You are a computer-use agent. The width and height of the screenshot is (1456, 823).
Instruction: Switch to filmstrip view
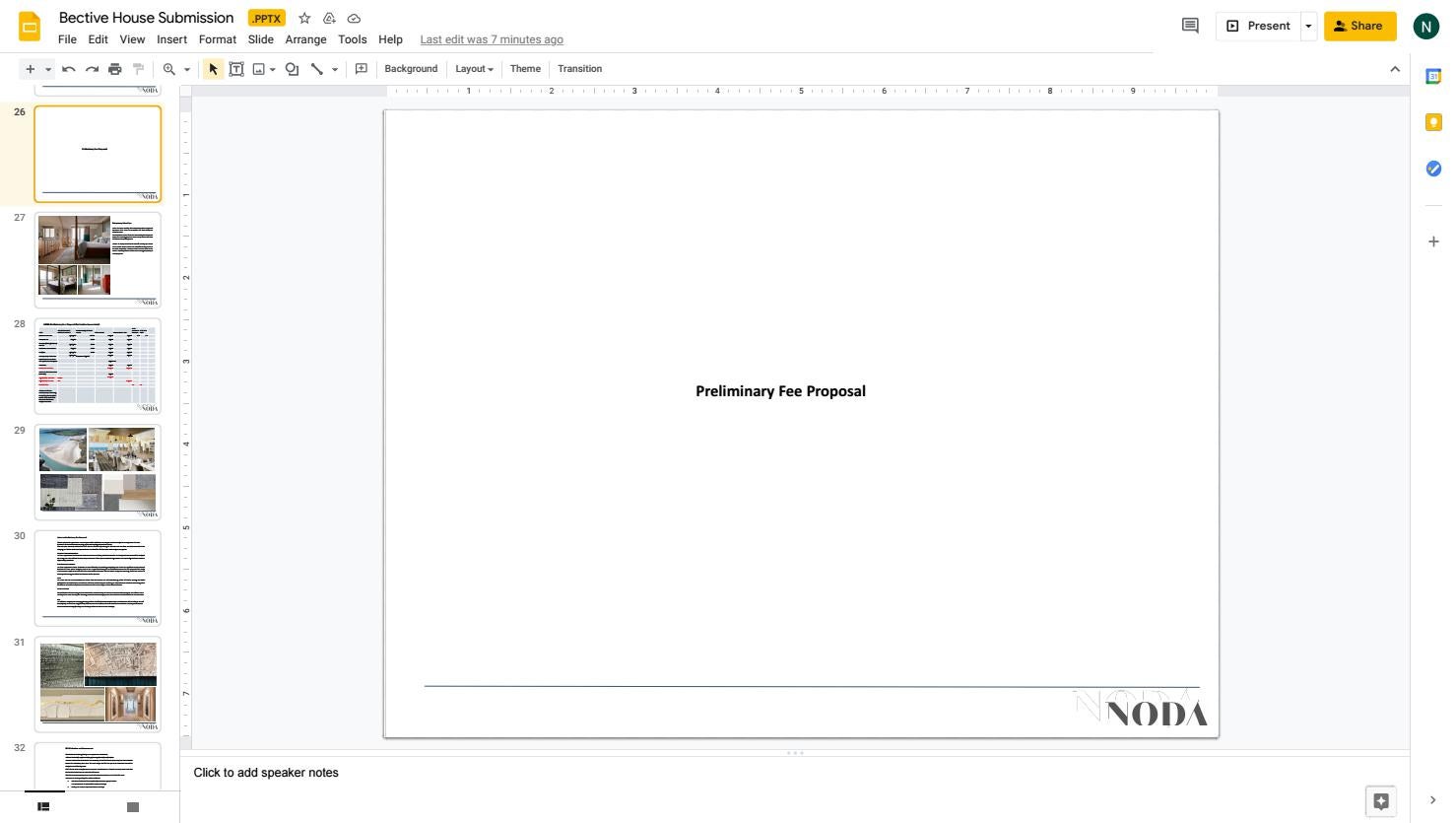coord(43,807)
